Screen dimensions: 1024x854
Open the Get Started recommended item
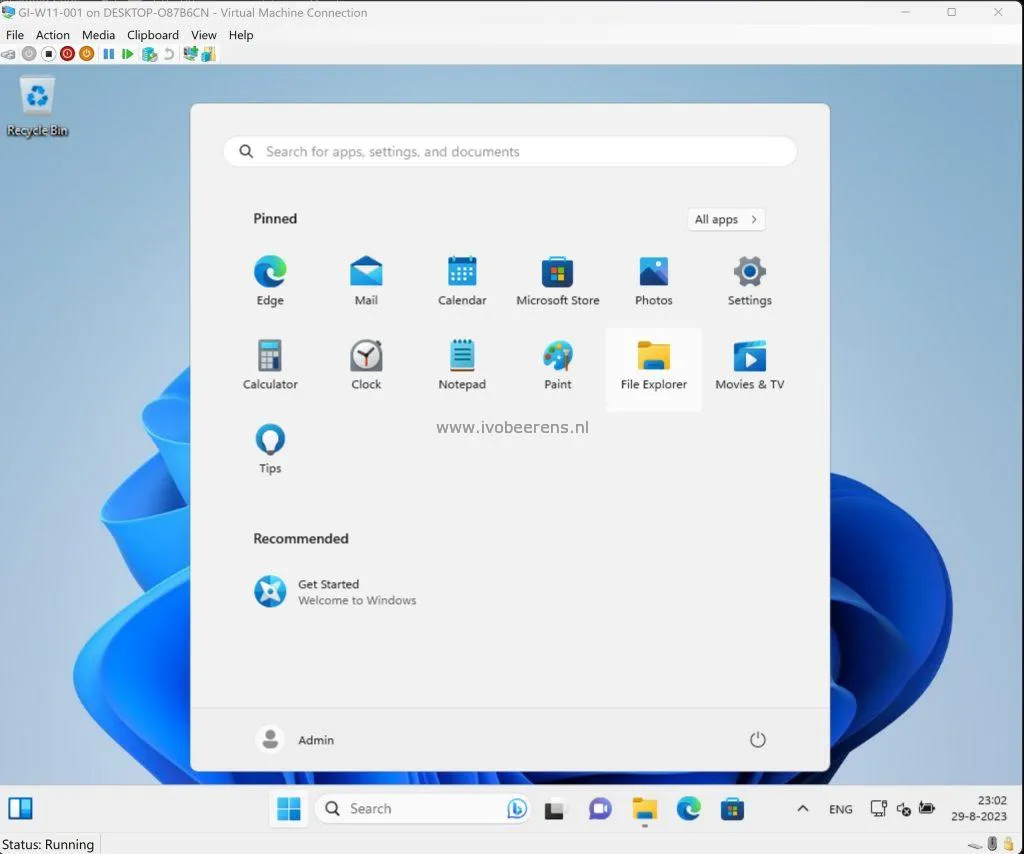coord(335,592)
